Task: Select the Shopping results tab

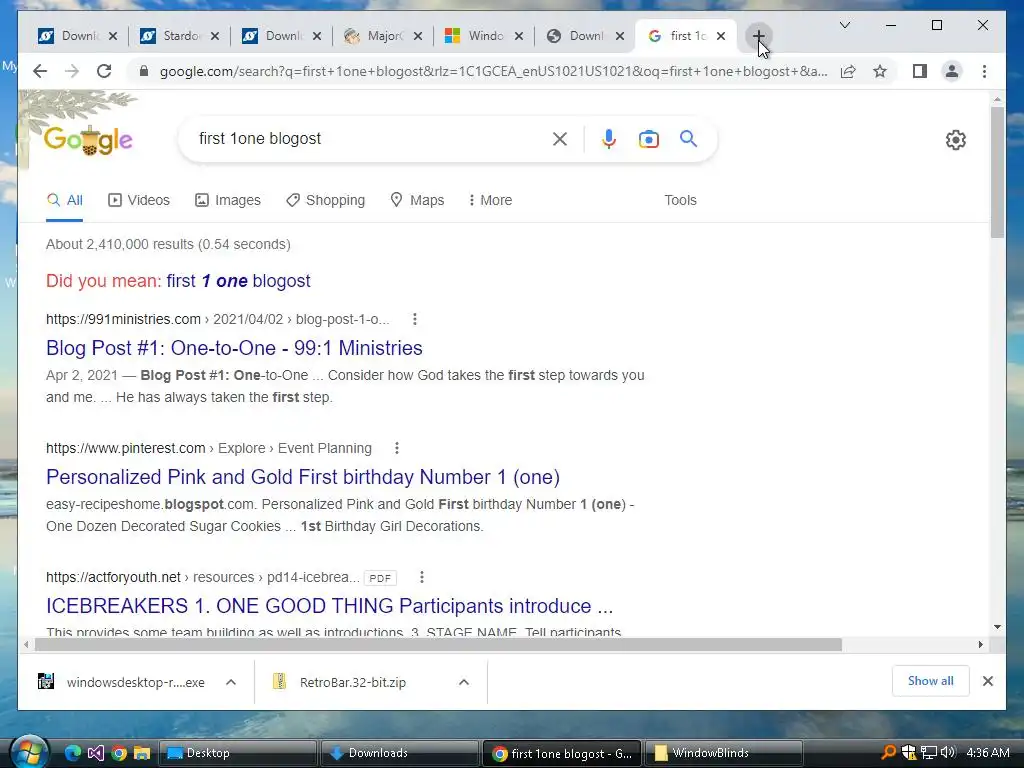Action: click(x=325, y=200)
